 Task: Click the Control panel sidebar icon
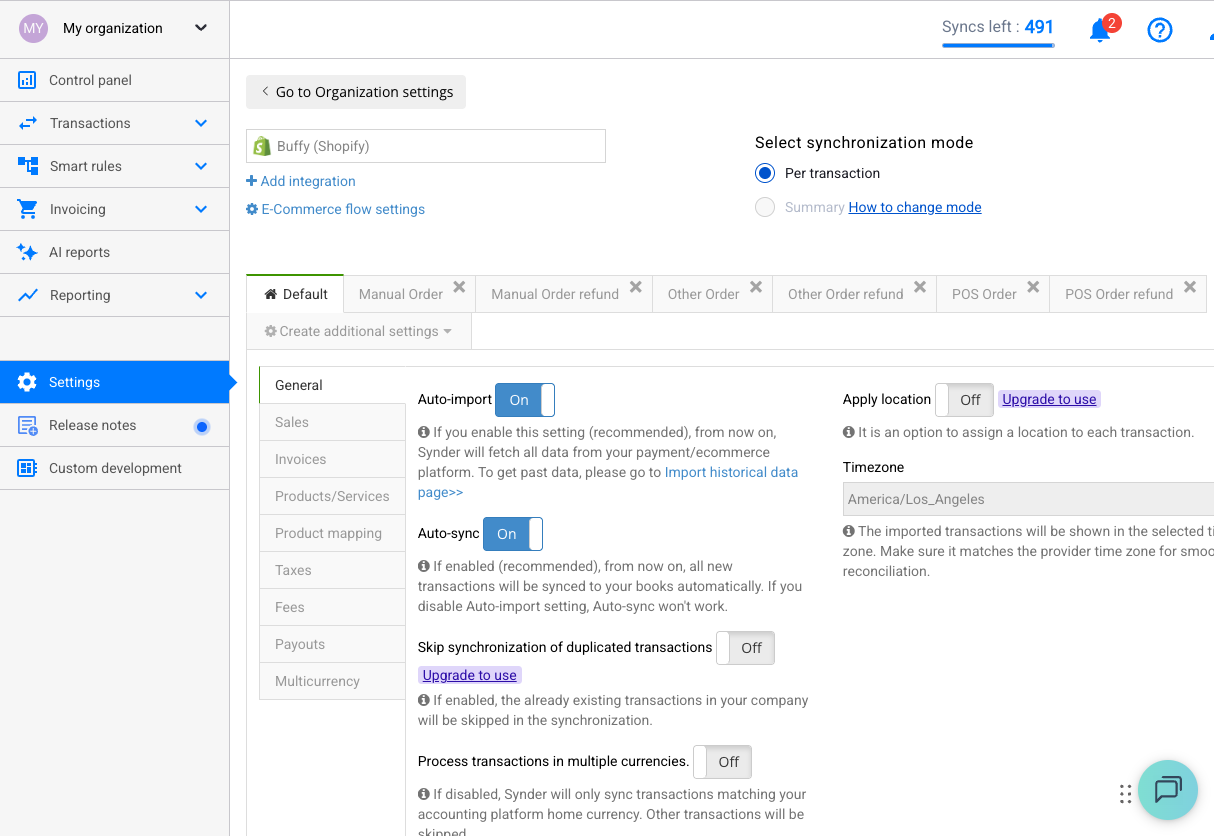[x=27, y=80]
